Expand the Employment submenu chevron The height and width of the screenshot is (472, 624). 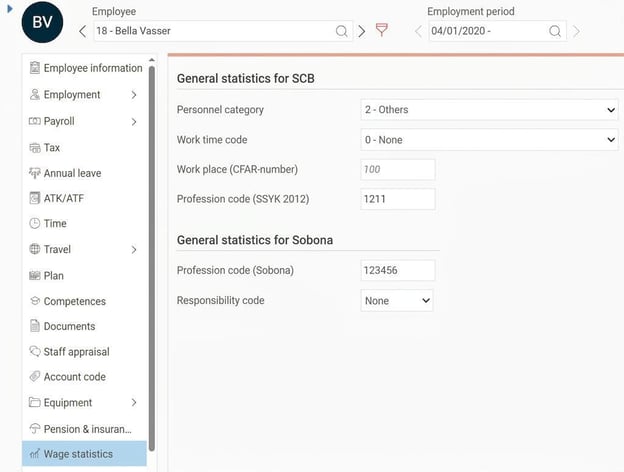pos(134,95)
